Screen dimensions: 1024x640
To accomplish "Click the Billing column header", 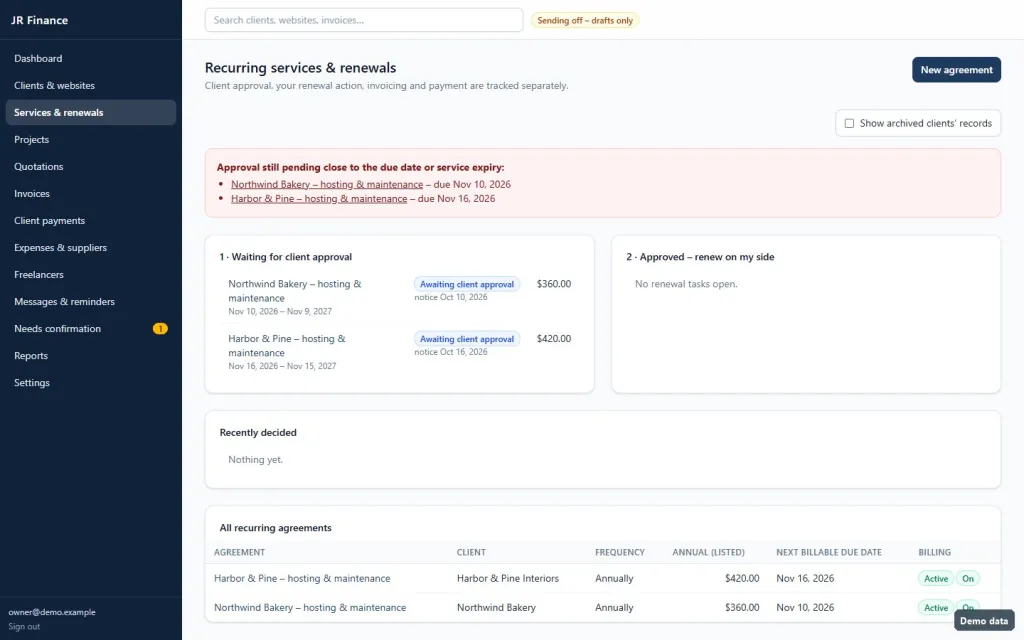I will pos(935,552).
